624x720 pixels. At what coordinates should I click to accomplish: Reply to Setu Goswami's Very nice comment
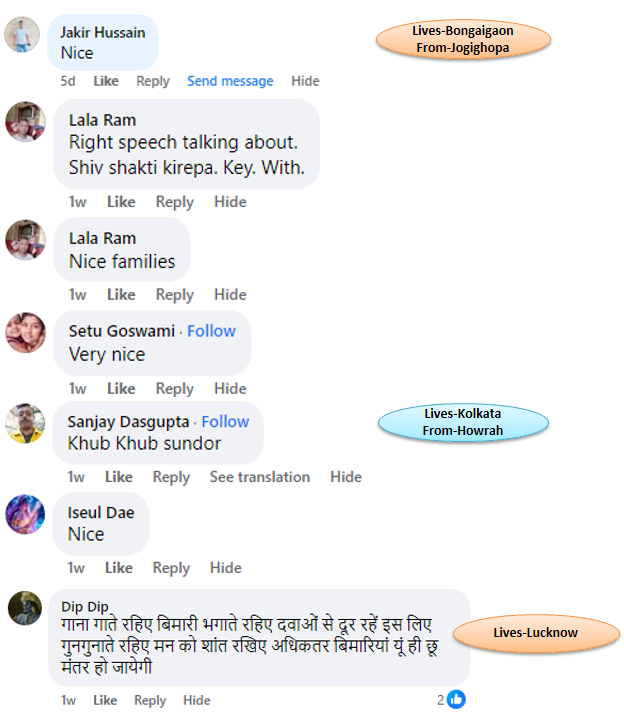click(174, 388)
